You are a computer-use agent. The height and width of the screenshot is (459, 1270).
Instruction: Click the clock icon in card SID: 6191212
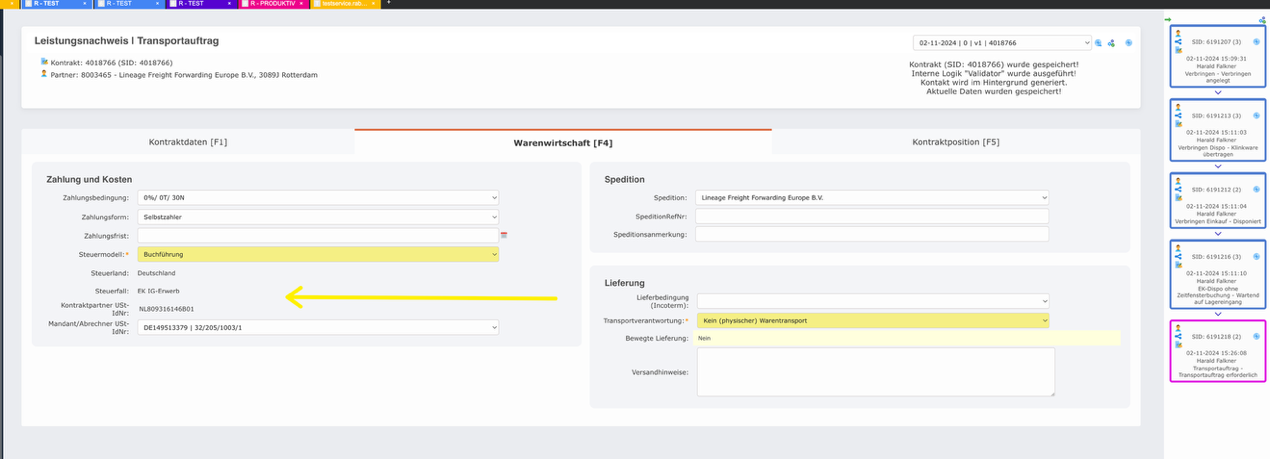[1256, 188]
